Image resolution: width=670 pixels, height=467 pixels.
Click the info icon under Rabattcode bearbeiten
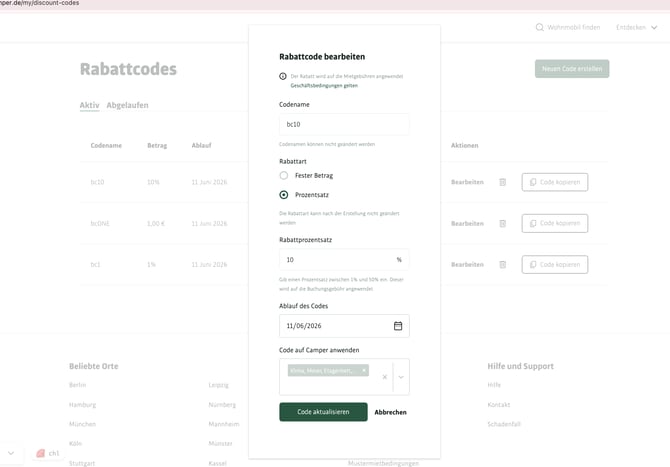click(x=283, y=76)
